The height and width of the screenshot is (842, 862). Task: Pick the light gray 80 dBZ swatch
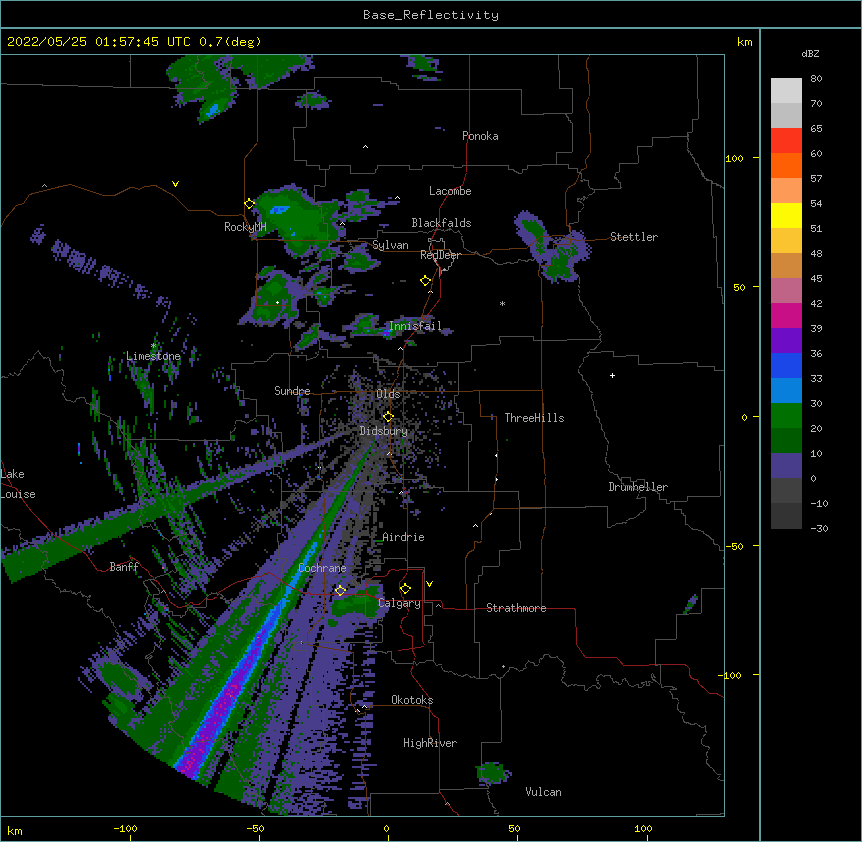(x=786, y=91)
